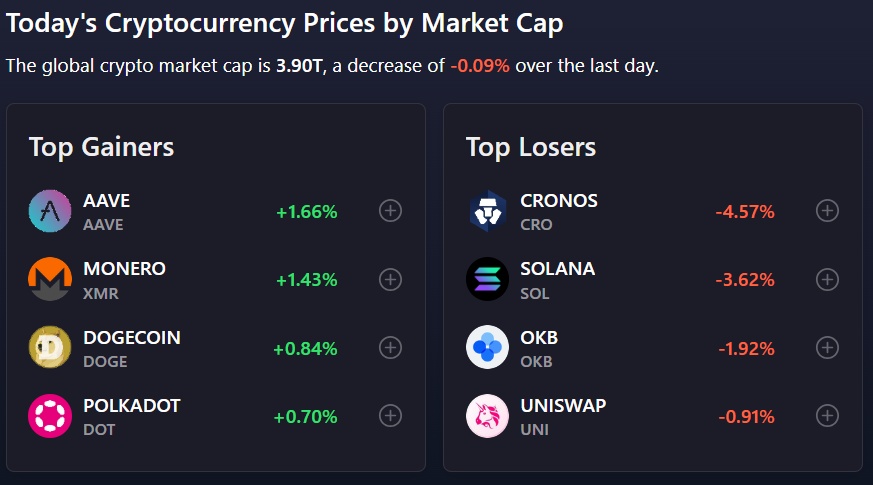Select the CRONOS -4.57% change value
This screenshot has height=485, width=873.
pos(745,212)
